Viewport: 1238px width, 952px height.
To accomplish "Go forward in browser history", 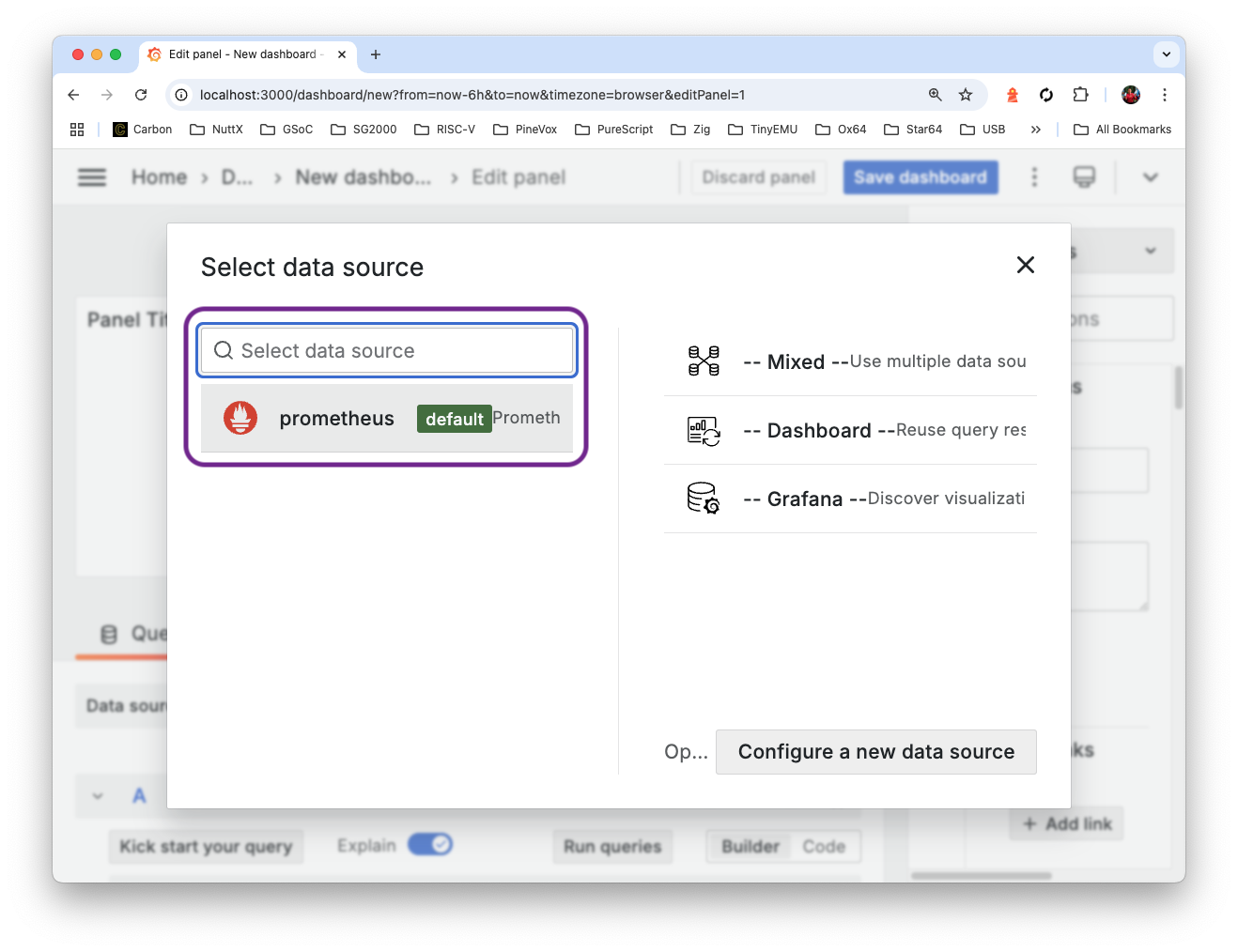I will (107, 95).
